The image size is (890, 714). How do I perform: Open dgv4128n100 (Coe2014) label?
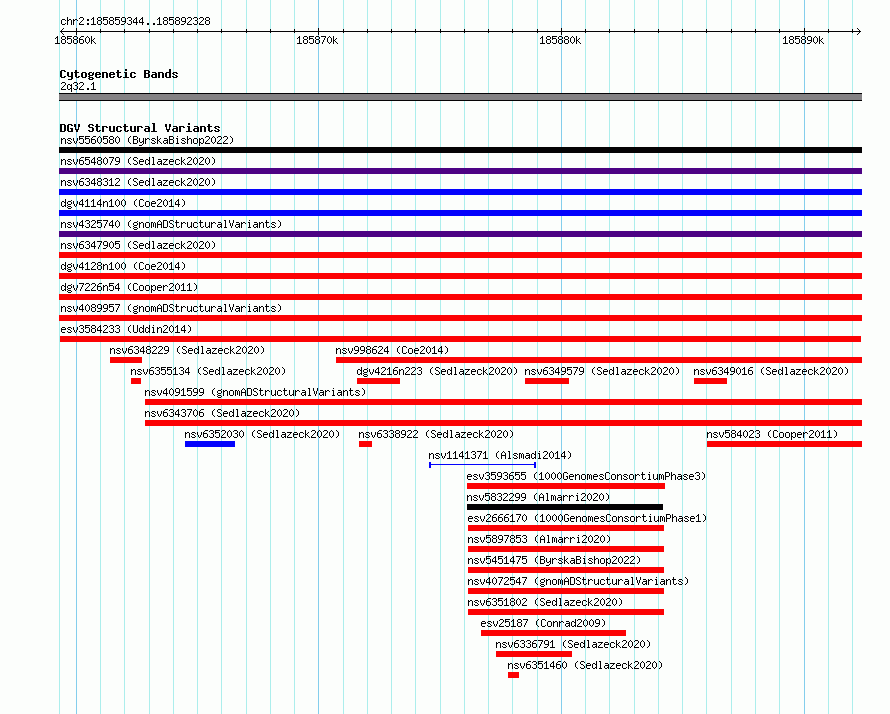pyautogui.click(x=123, y=266)
